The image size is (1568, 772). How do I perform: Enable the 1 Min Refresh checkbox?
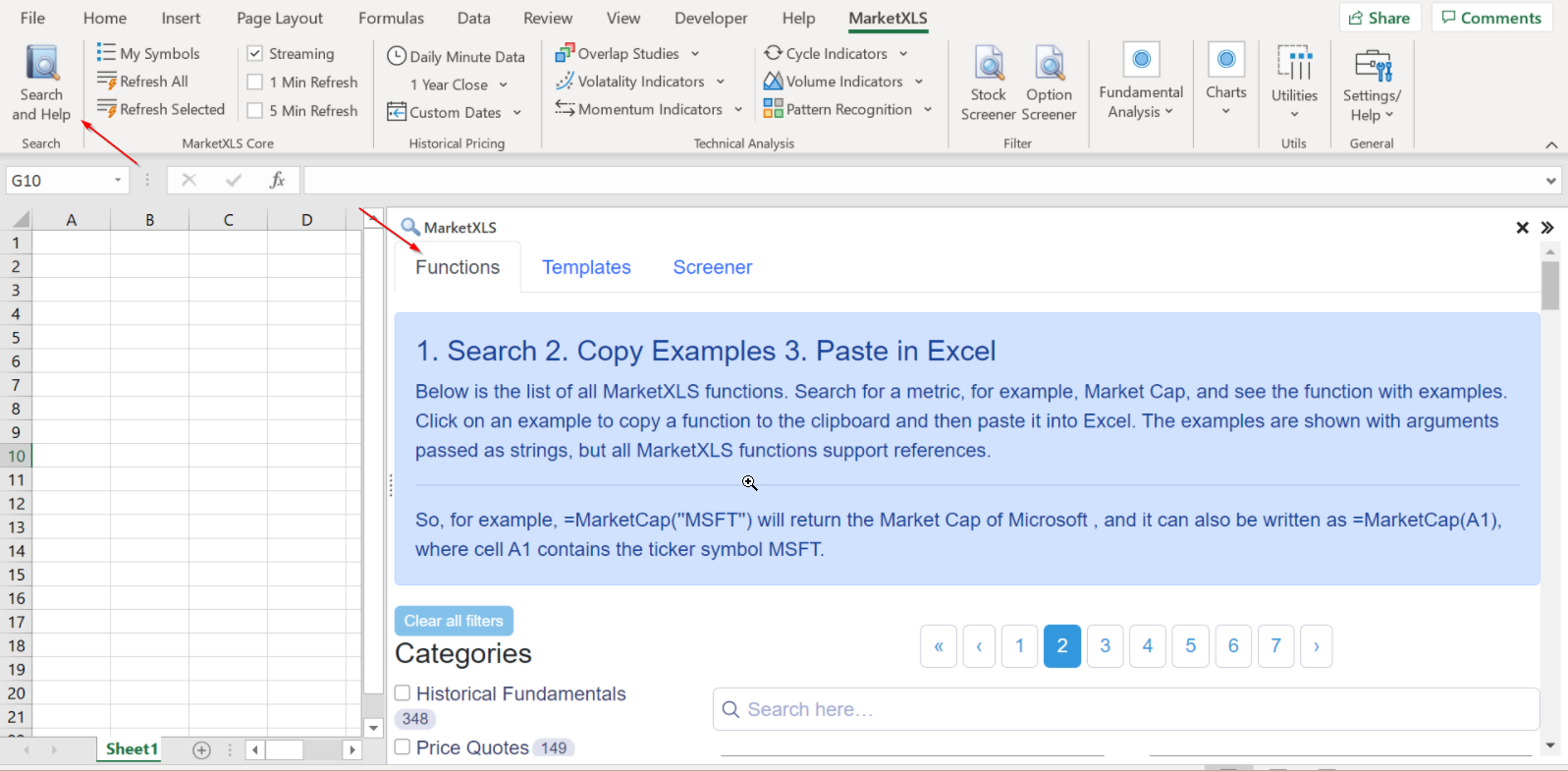[x=255, y=83]
